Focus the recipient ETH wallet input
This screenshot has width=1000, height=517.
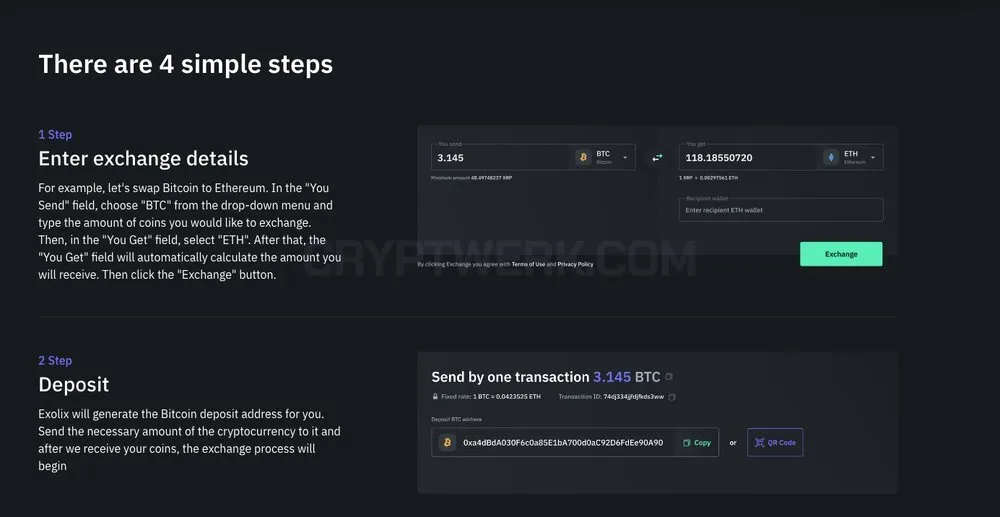click(781, 210)
